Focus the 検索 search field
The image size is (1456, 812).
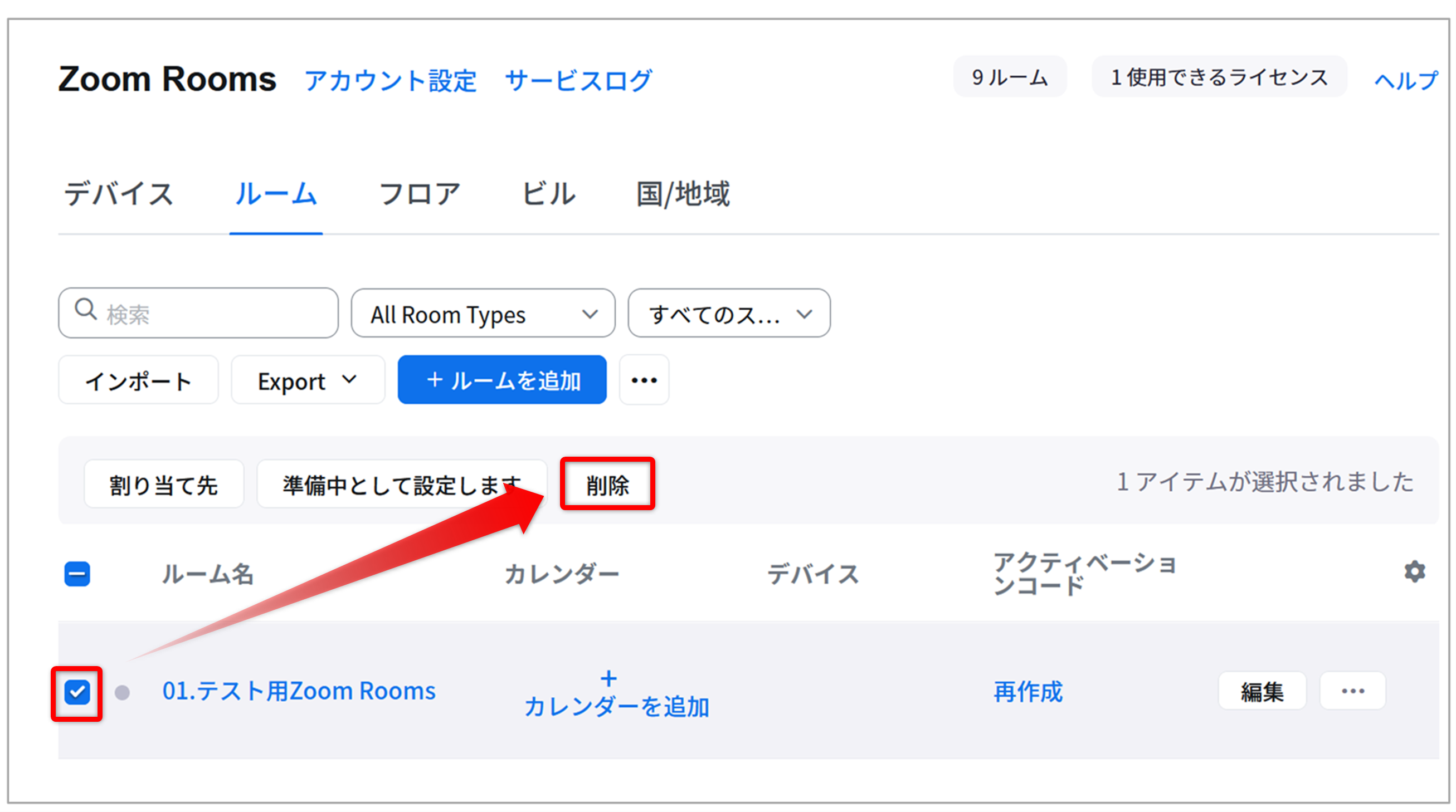point(198,313)
